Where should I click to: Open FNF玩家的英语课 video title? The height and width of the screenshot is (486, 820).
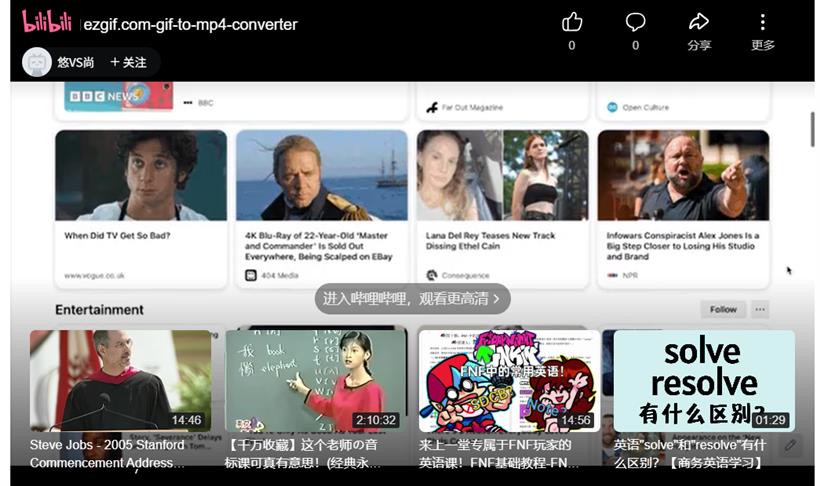pos(498,454)
